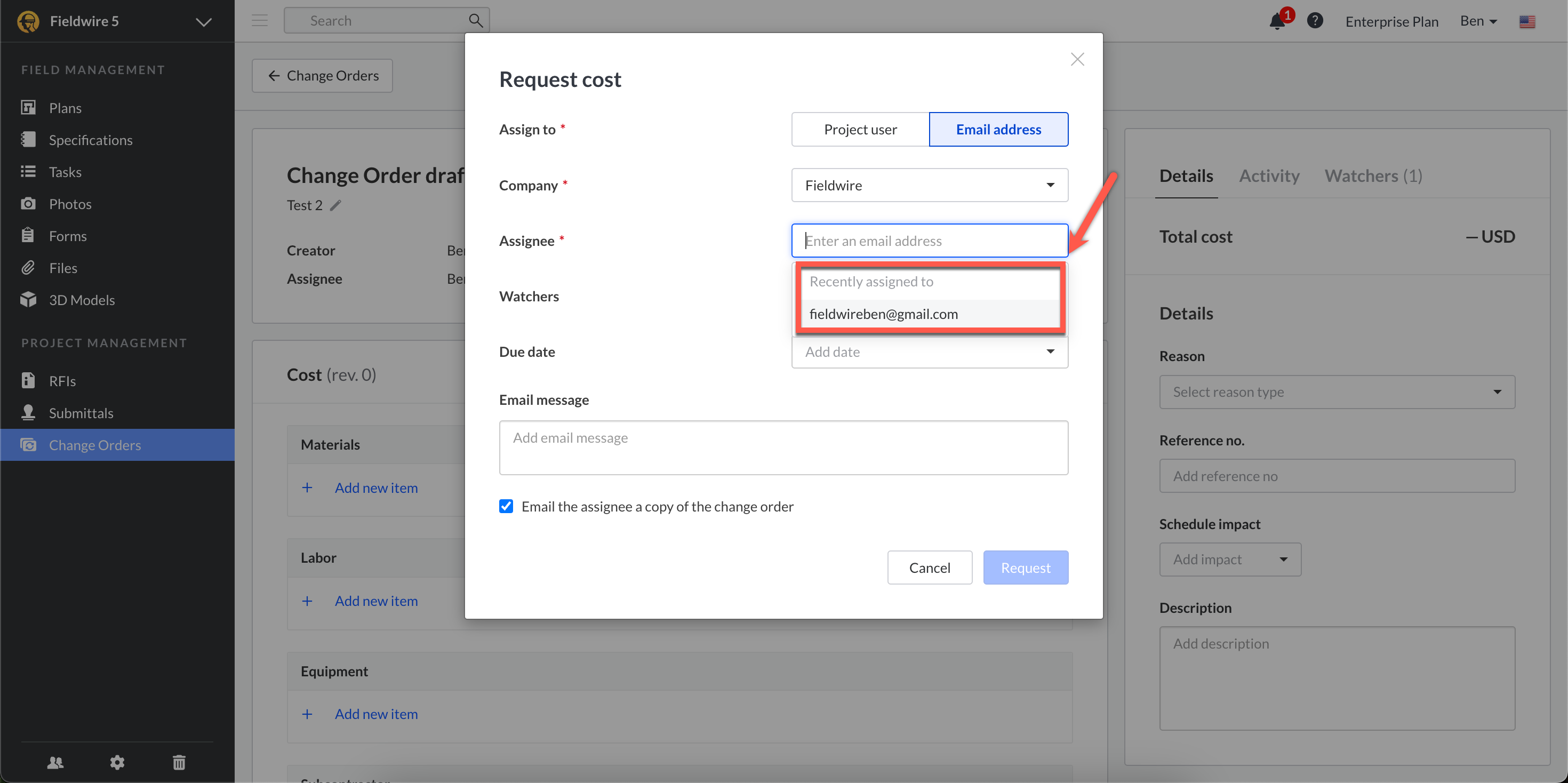The height and width of the screenshot is (783, 1568).
Task: Expand the Fieldwire 5 project chevron
Action: [x=203, y=22]
